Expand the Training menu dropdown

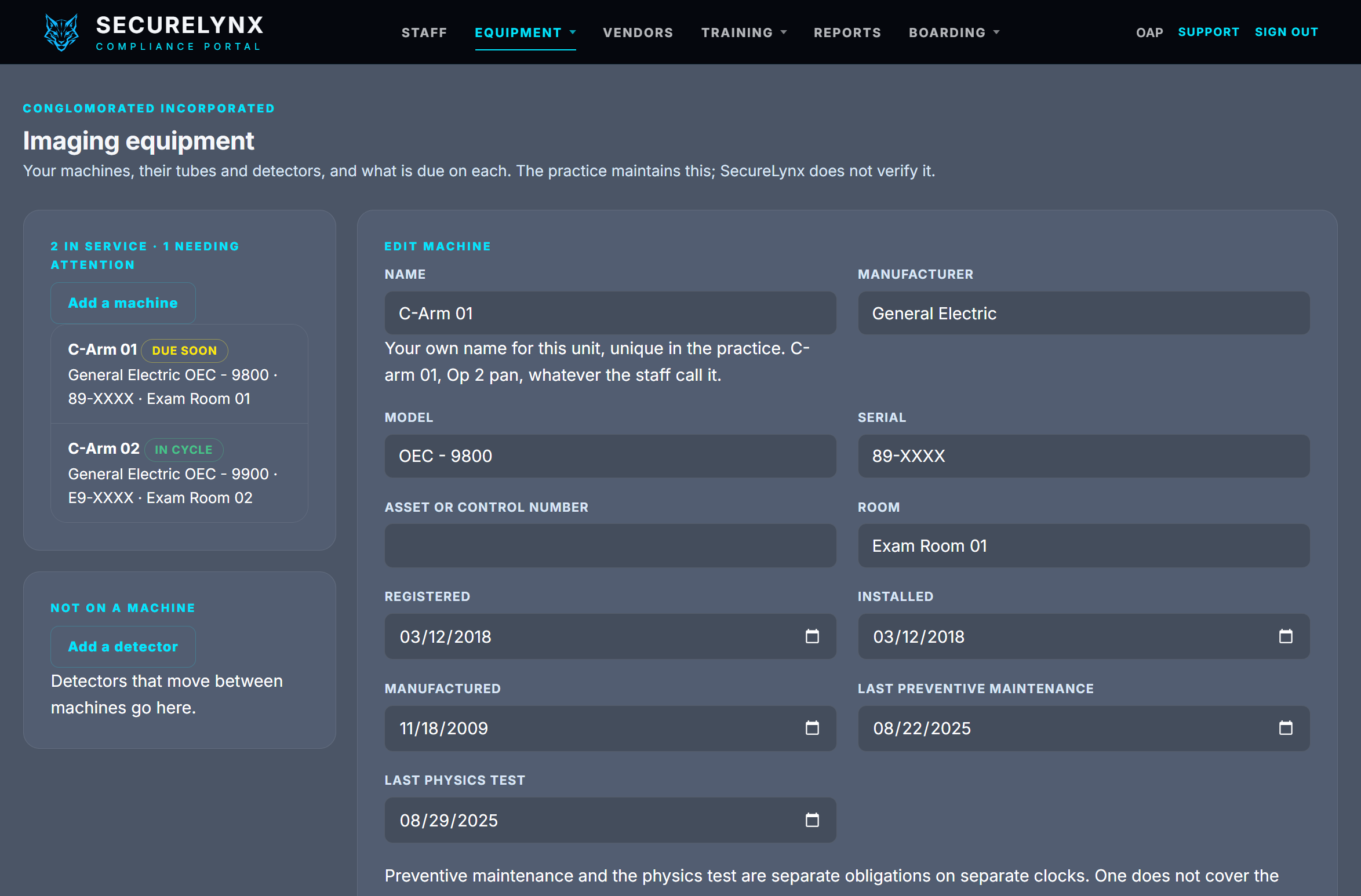(x=744, y=32)
